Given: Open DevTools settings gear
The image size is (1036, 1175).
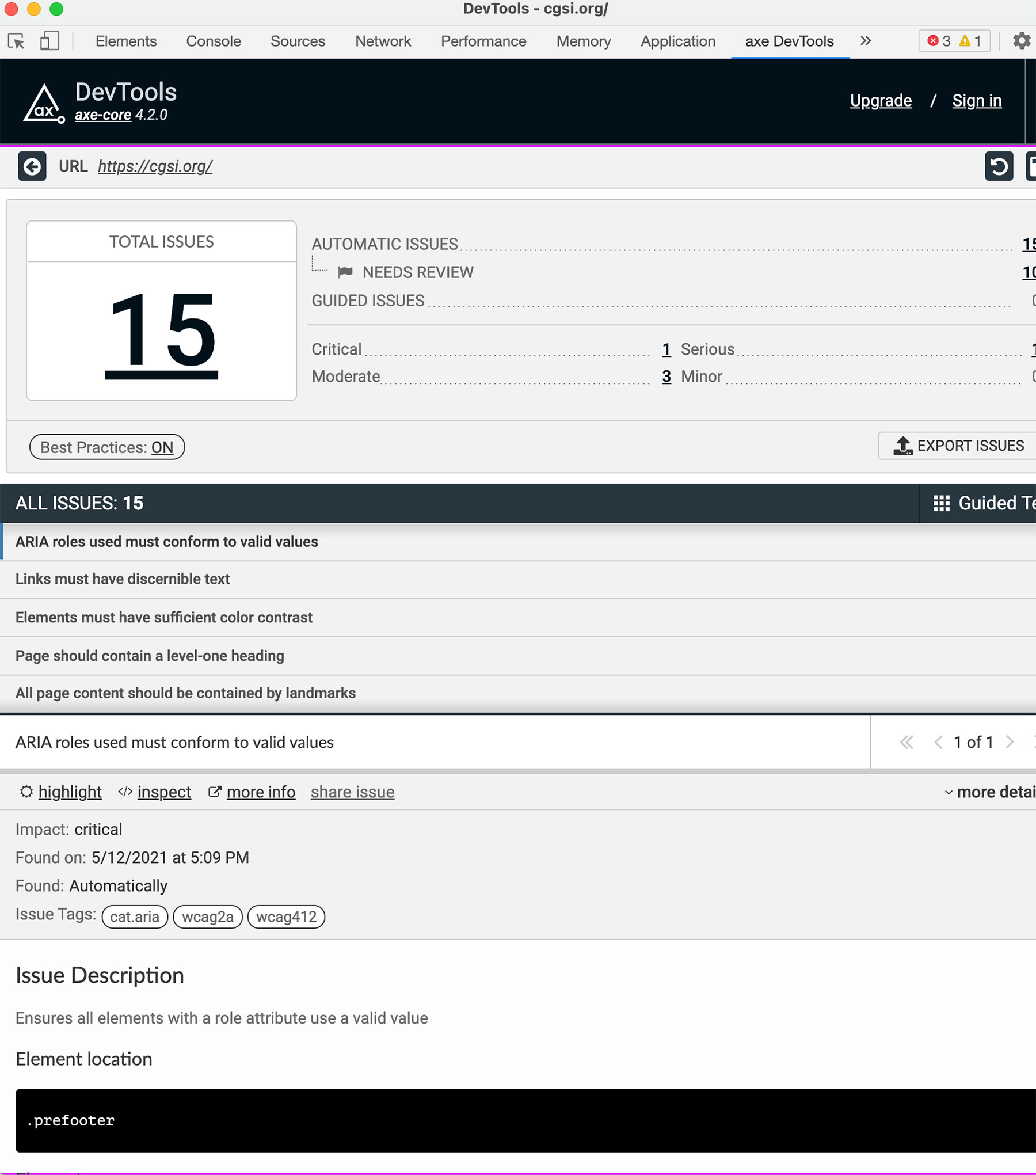Looking at the screenshot, I should point(1022,41).
